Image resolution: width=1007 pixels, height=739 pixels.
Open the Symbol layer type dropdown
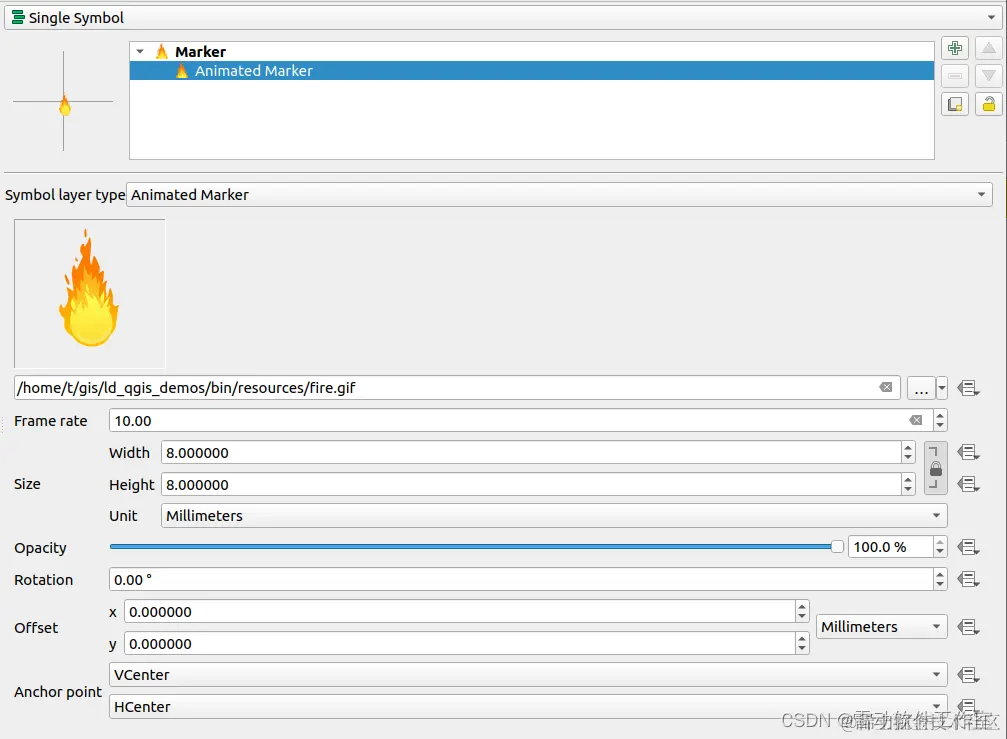tap(559, 195)
